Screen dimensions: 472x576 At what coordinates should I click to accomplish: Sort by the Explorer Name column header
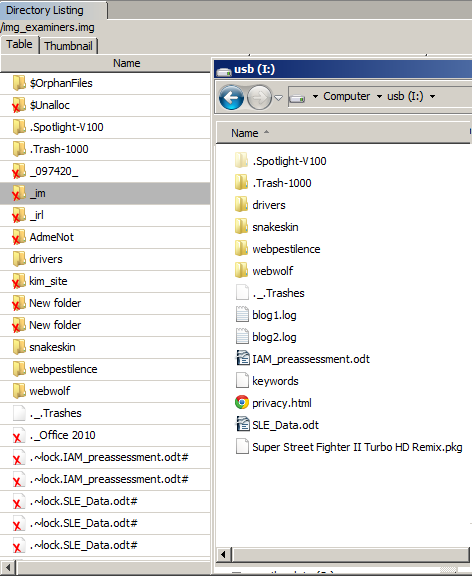tap(245, 133)
